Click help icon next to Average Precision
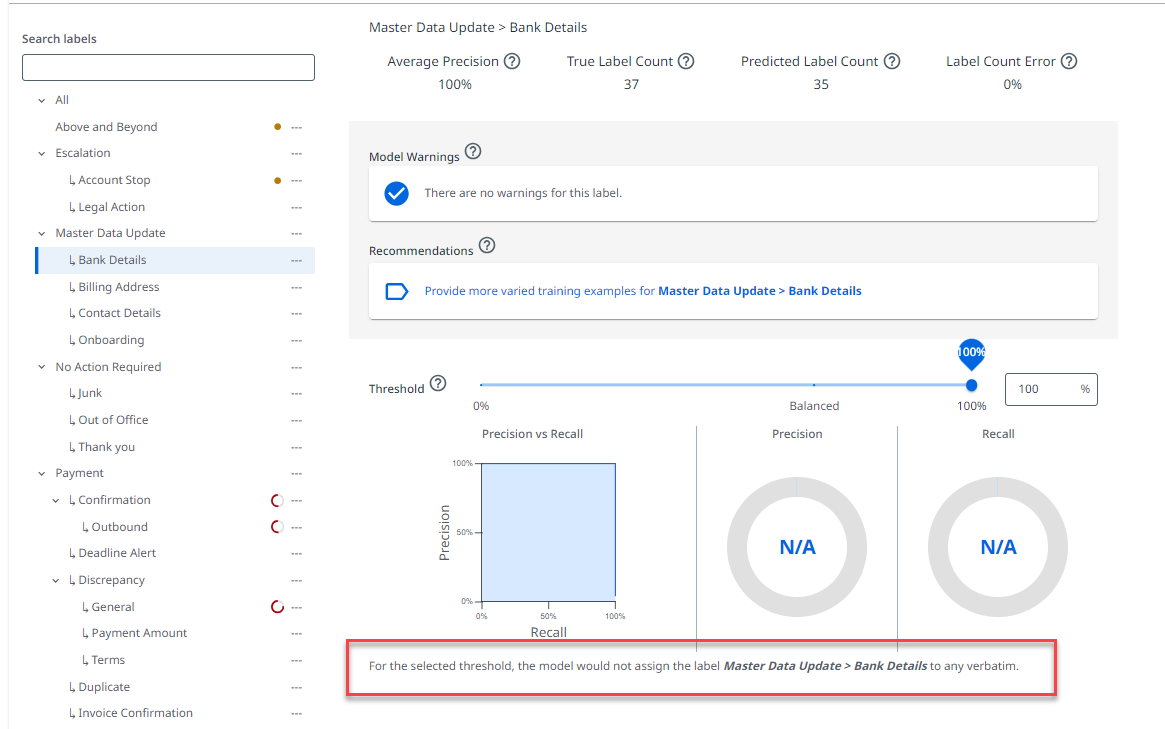 (512, 62)
